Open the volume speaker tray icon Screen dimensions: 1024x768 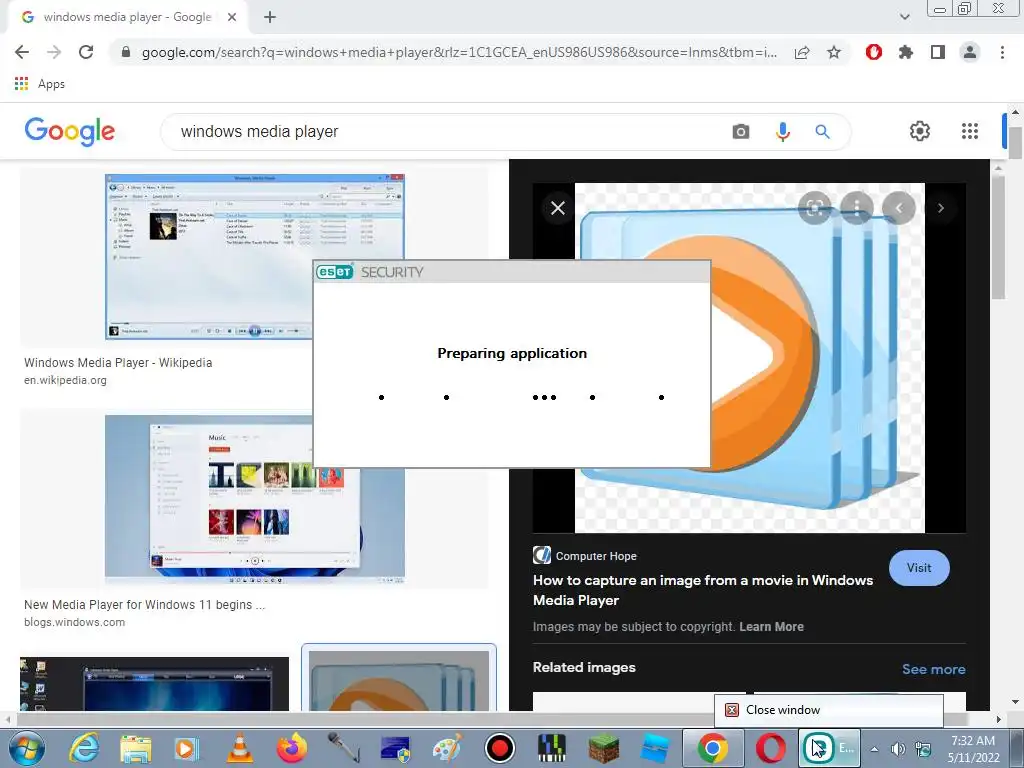tap(898, 749)
